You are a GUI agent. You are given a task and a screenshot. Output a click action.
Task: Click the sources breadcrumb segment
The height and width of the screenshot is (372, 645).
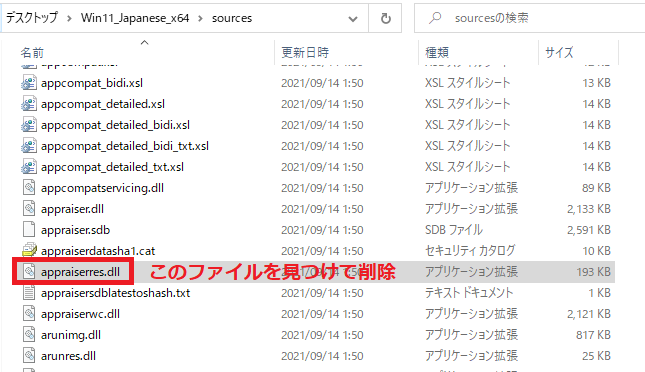click(232, 19)
